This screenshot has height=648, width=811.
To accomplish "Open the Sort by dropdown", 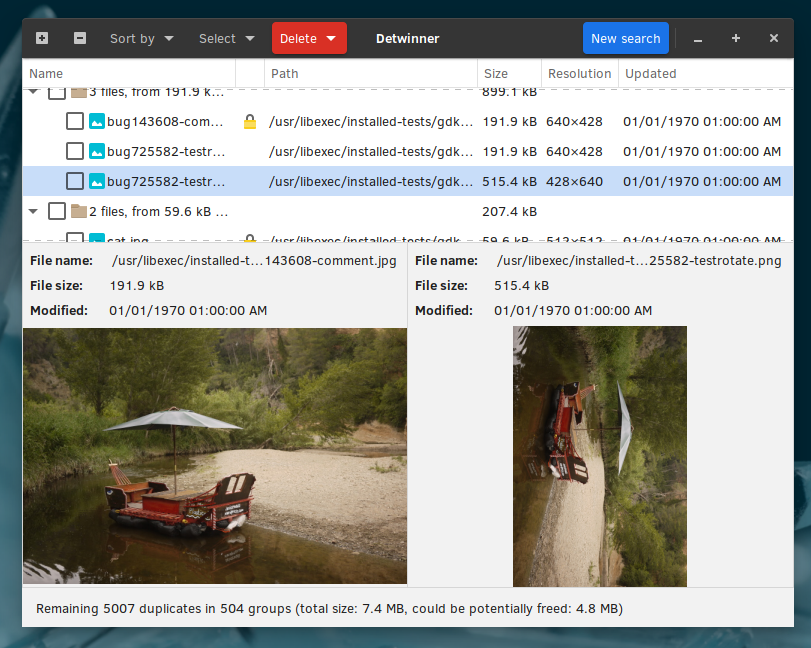I will click(x=141, y=38).
